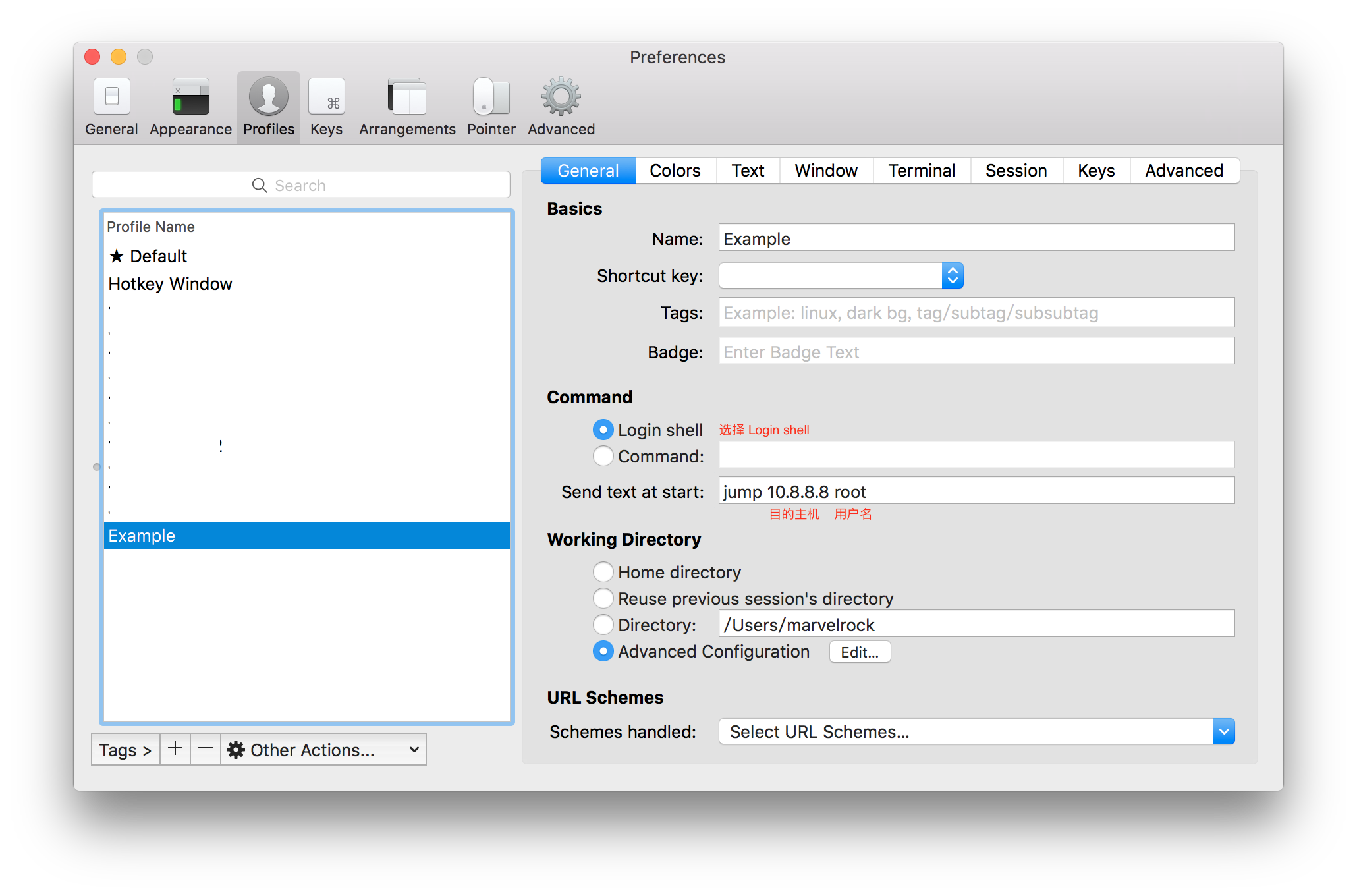Click the Send text at start field
The width and height of the screenshot is (1357, 896).
[x=976, y=491]
